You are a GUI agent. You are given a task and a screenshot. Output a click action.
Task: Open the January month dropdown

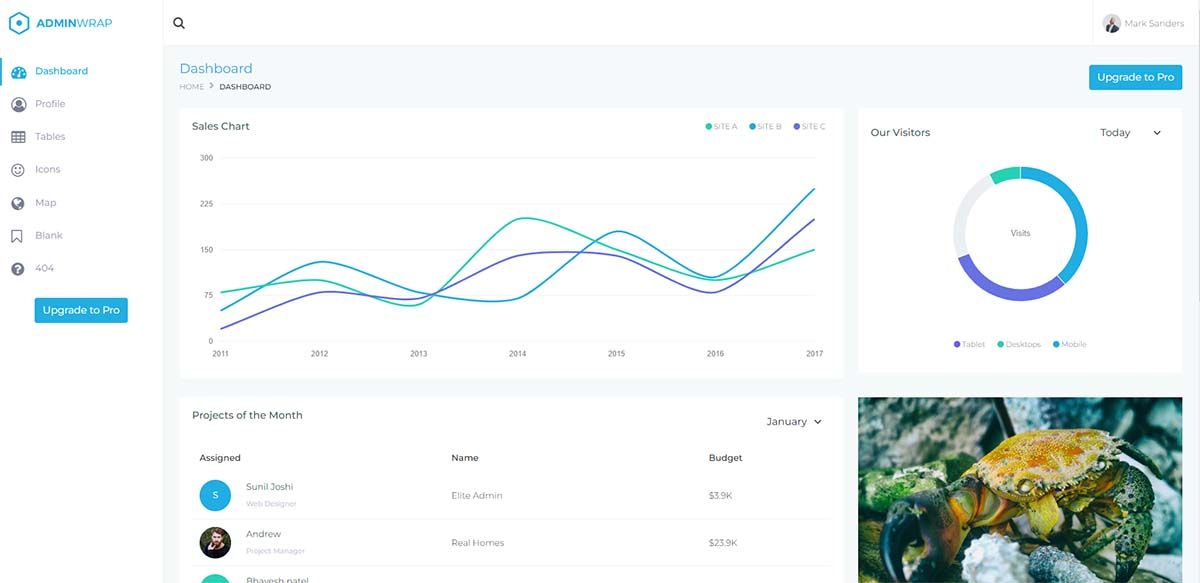(794, 422)
